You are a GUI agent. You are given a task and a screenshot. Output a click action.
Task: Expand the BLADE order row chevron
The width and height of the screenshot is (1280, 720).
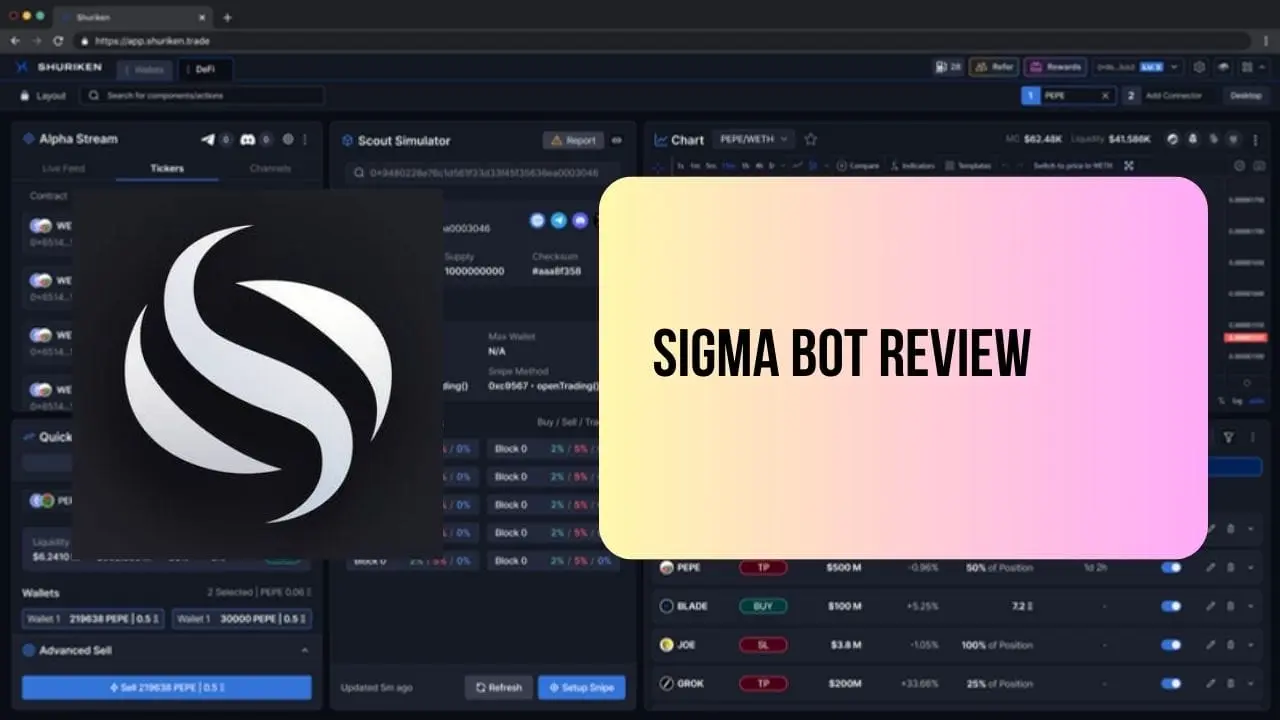tap(1250, 606)
